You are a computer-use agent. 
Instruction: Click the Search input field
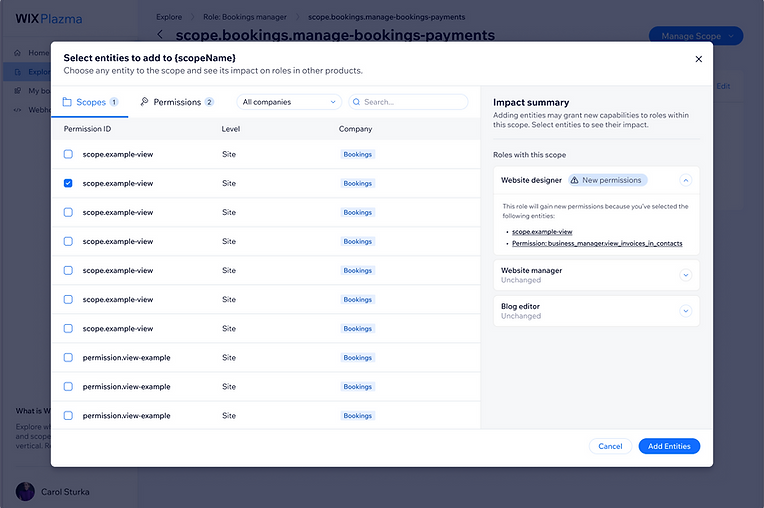pos(408,102)
